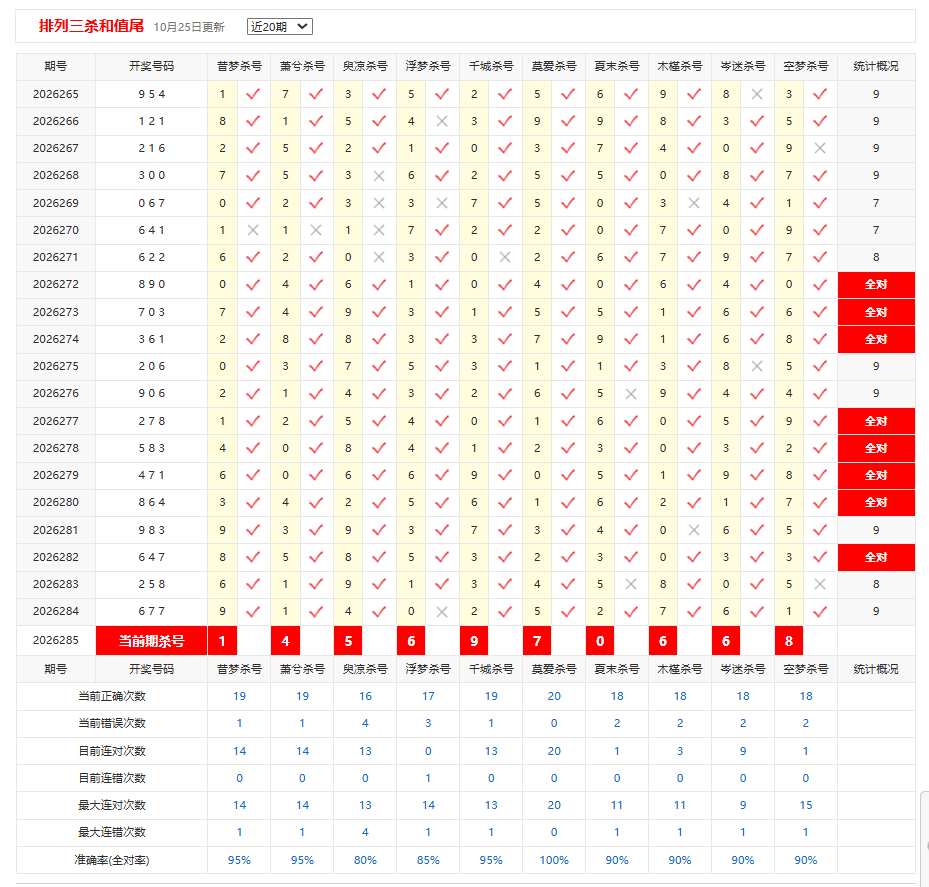Click the 85% accuracy value for 浮梦杀号

[428, 860]
